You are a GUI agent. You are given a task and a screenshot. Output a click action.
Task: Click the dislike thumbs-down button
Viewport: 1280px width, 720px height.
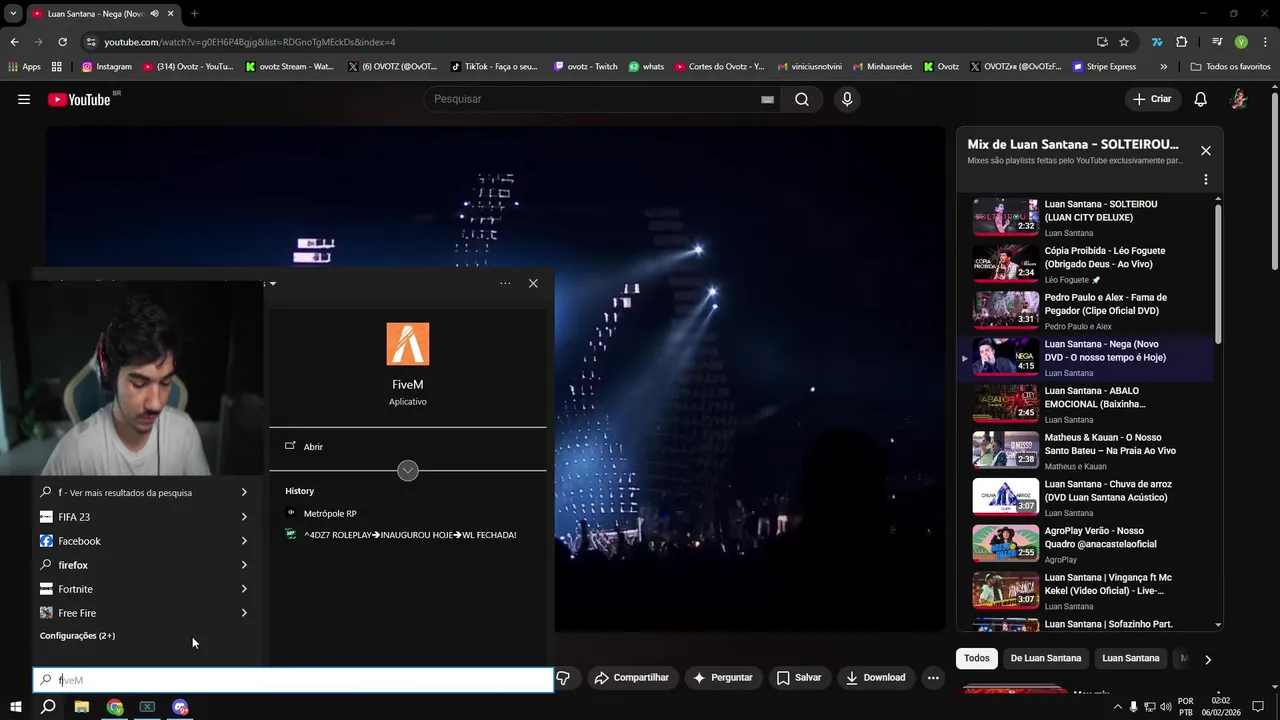click(563, 678)
